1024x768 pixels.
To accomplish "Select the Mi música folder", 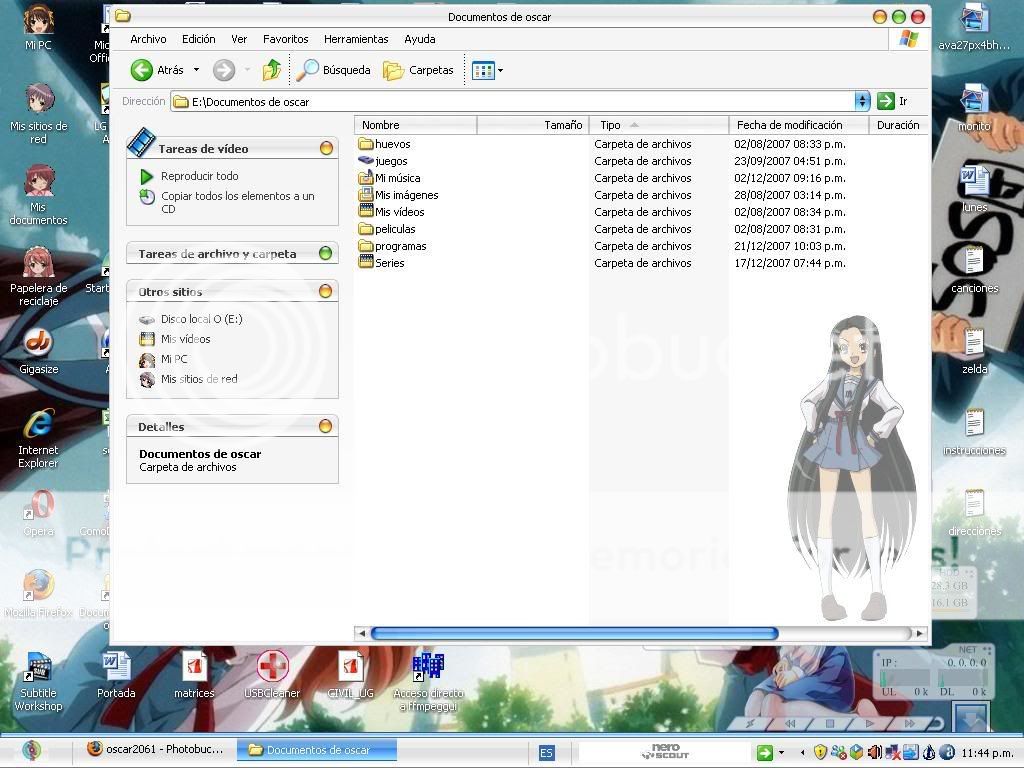I will click(397, 178).
